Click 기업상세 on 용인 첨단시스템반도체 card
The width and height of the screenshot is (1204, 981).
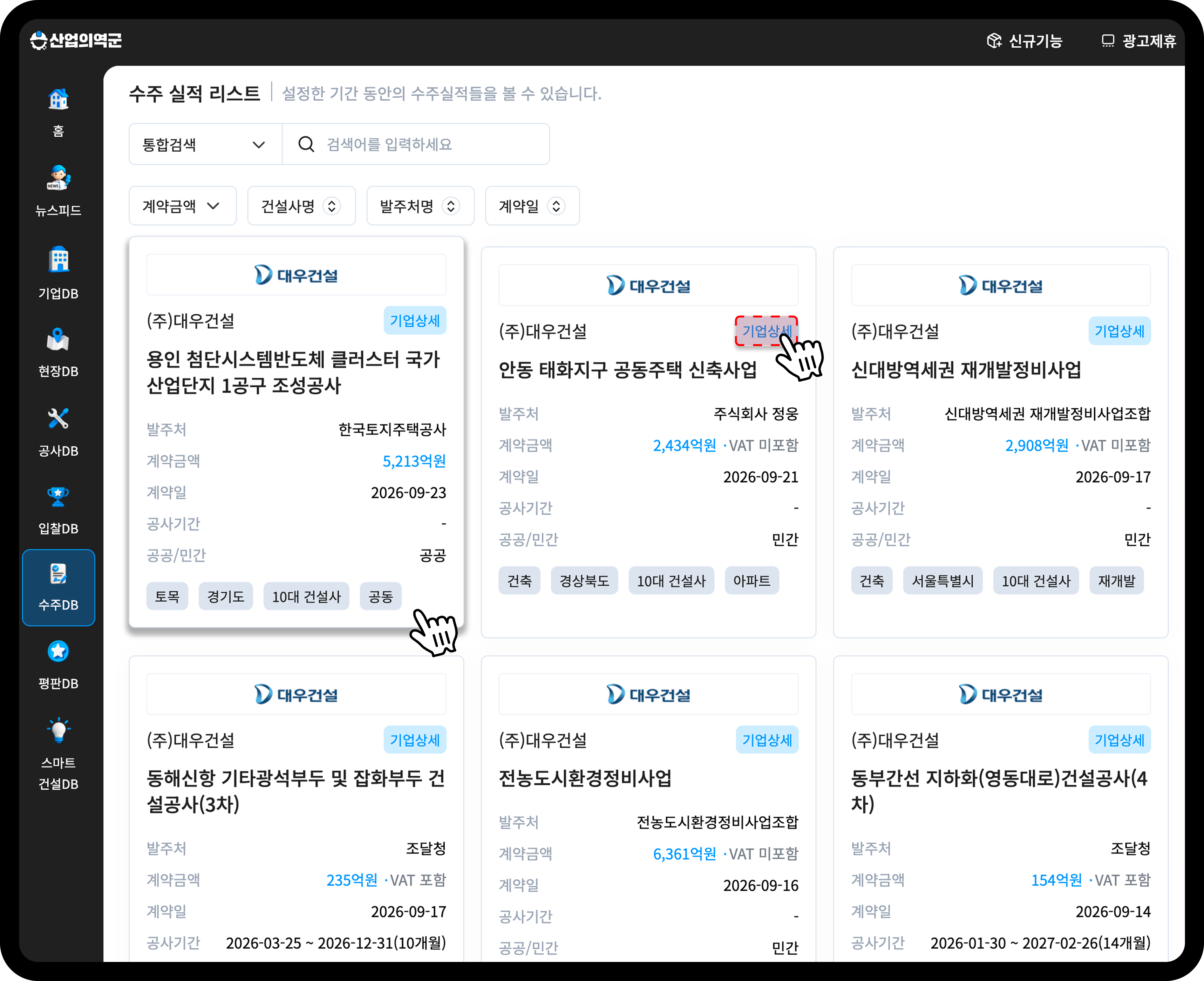tap(415, 321)
